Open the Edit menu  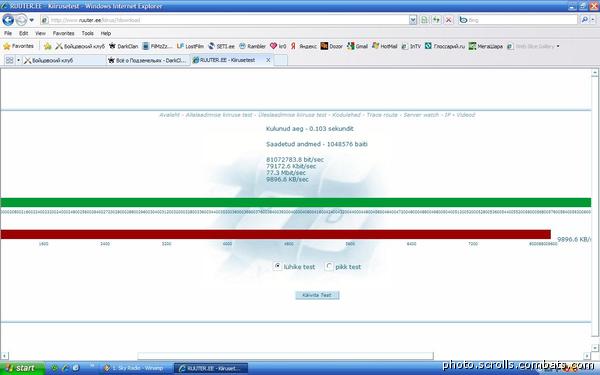[24, 33]
